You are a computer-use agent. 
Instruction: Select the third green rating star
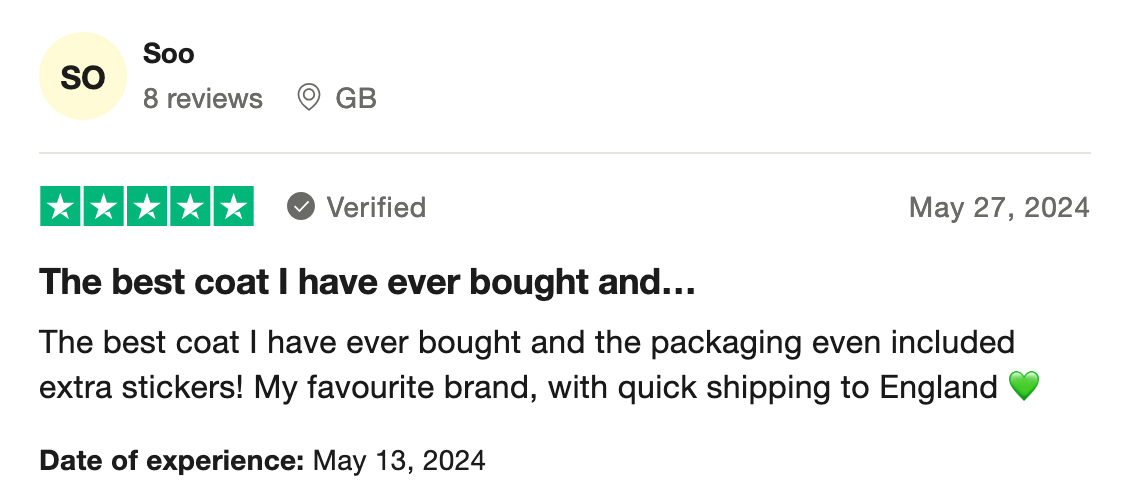click(146, 207)
